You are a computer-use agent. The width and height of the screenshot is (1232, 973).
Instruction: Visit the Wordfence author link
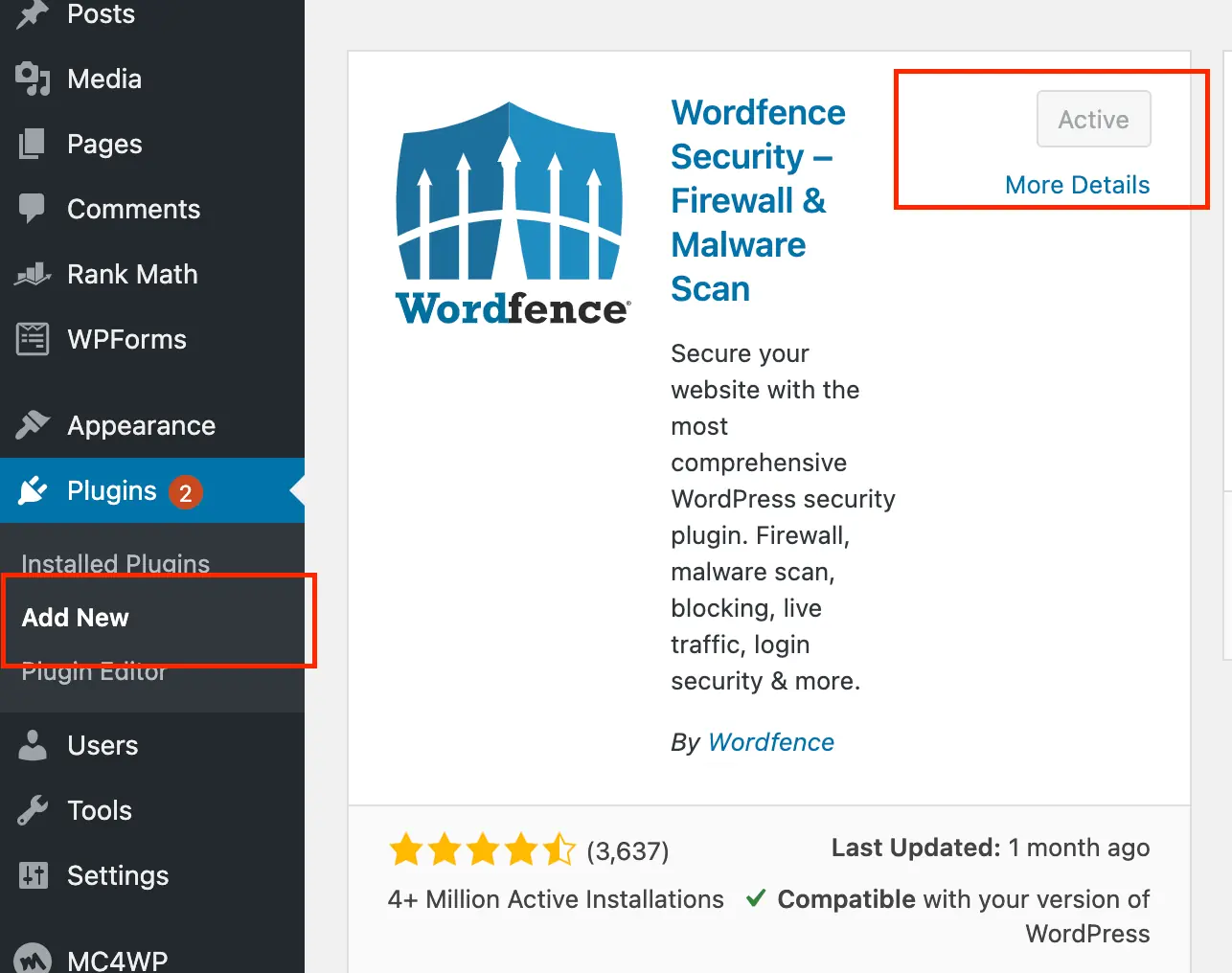771,742
